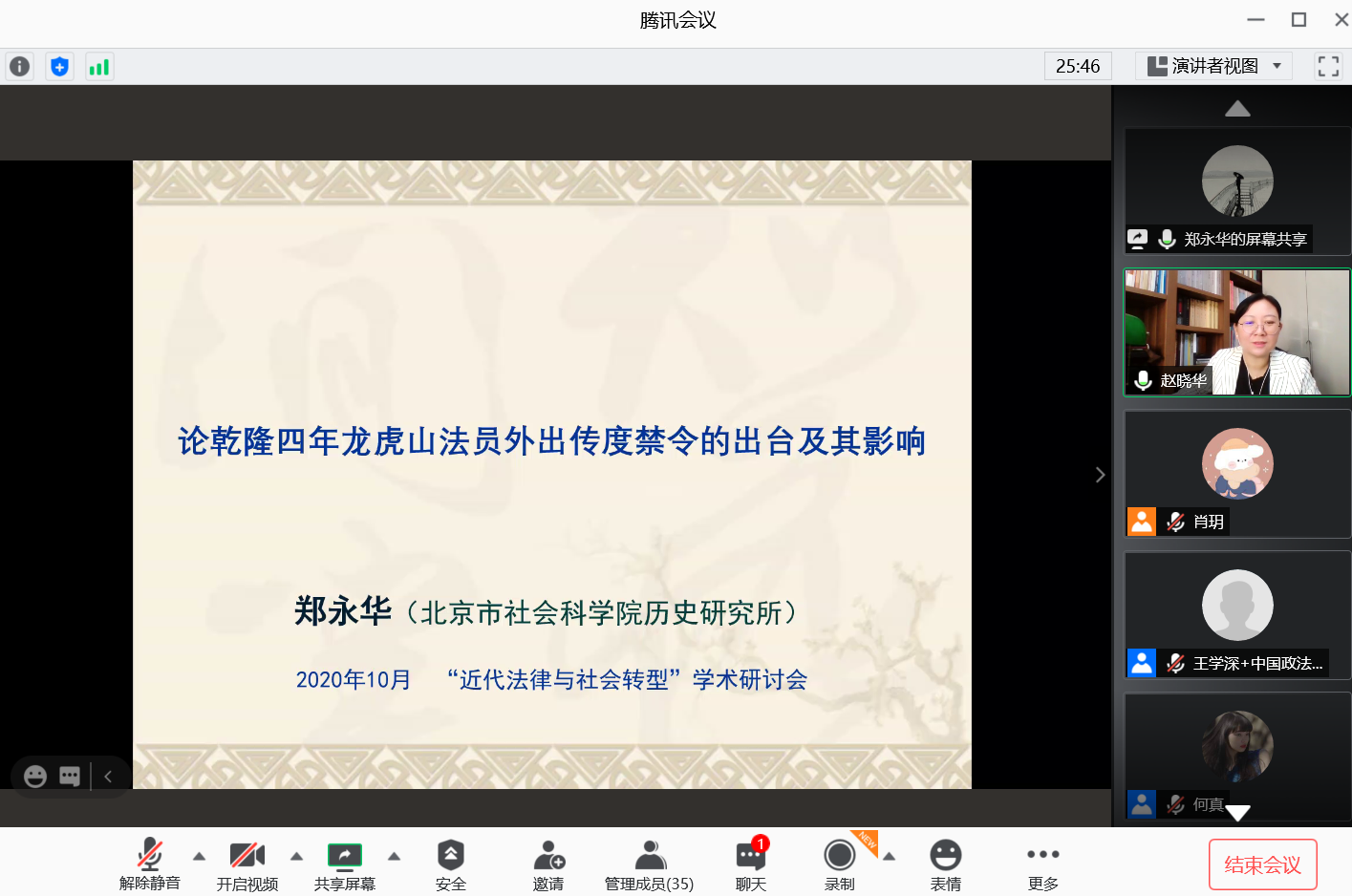Expand video options arrow beside 开启视频
This screenshot has height=896, width=1352.
(296, 856)
